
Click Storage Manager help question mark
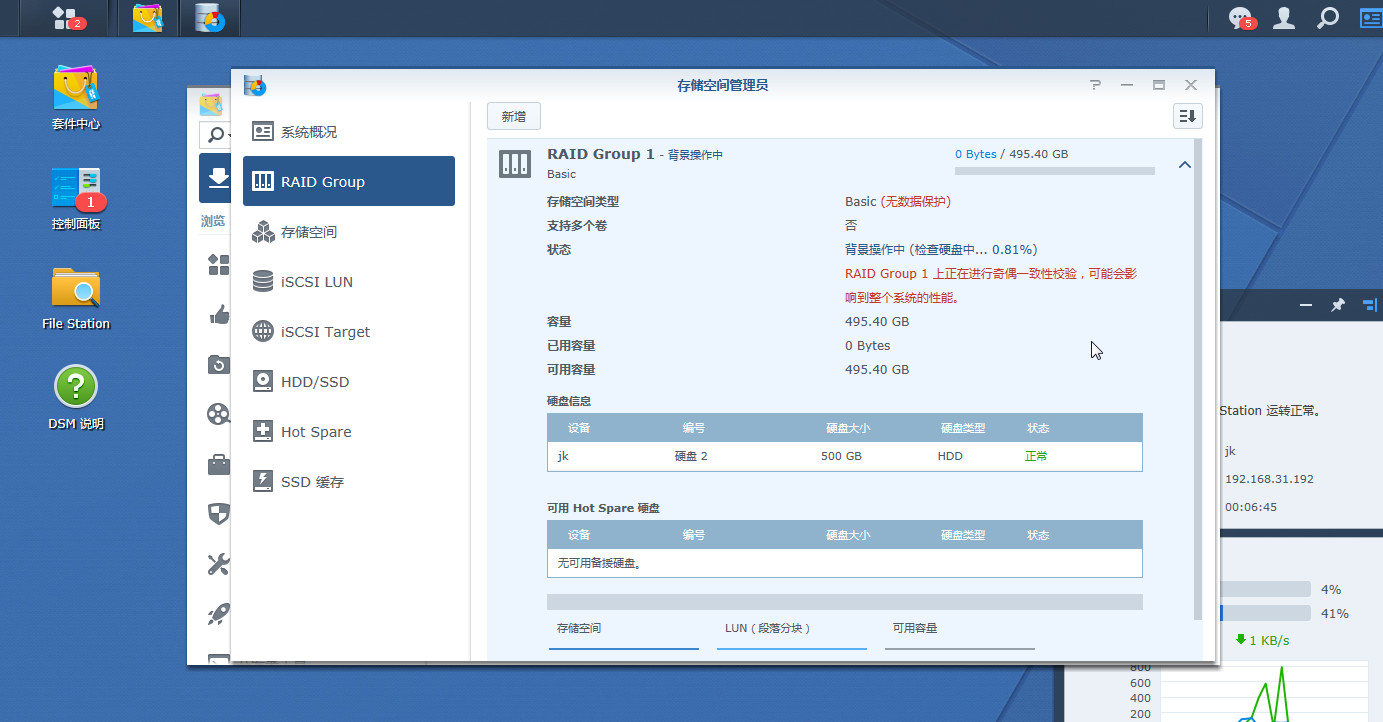1096,85
